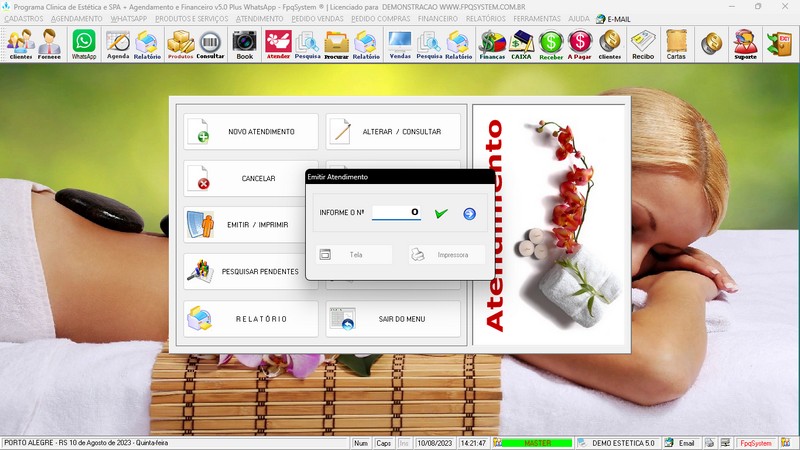The image size is (800, 450).
Task: Open the RELATÓRIOS menu
Action: (x=486, y=18)
